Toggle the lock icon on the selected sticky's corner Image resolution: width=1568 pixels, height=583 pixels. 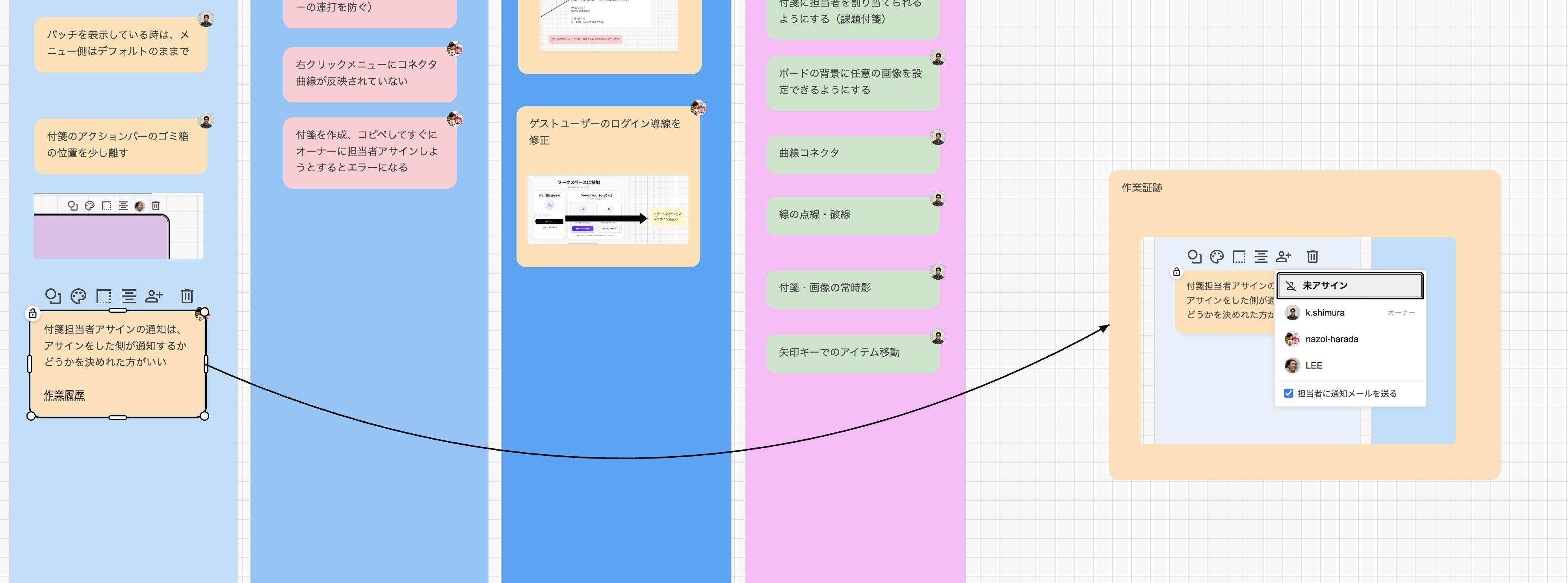[33, 314]
